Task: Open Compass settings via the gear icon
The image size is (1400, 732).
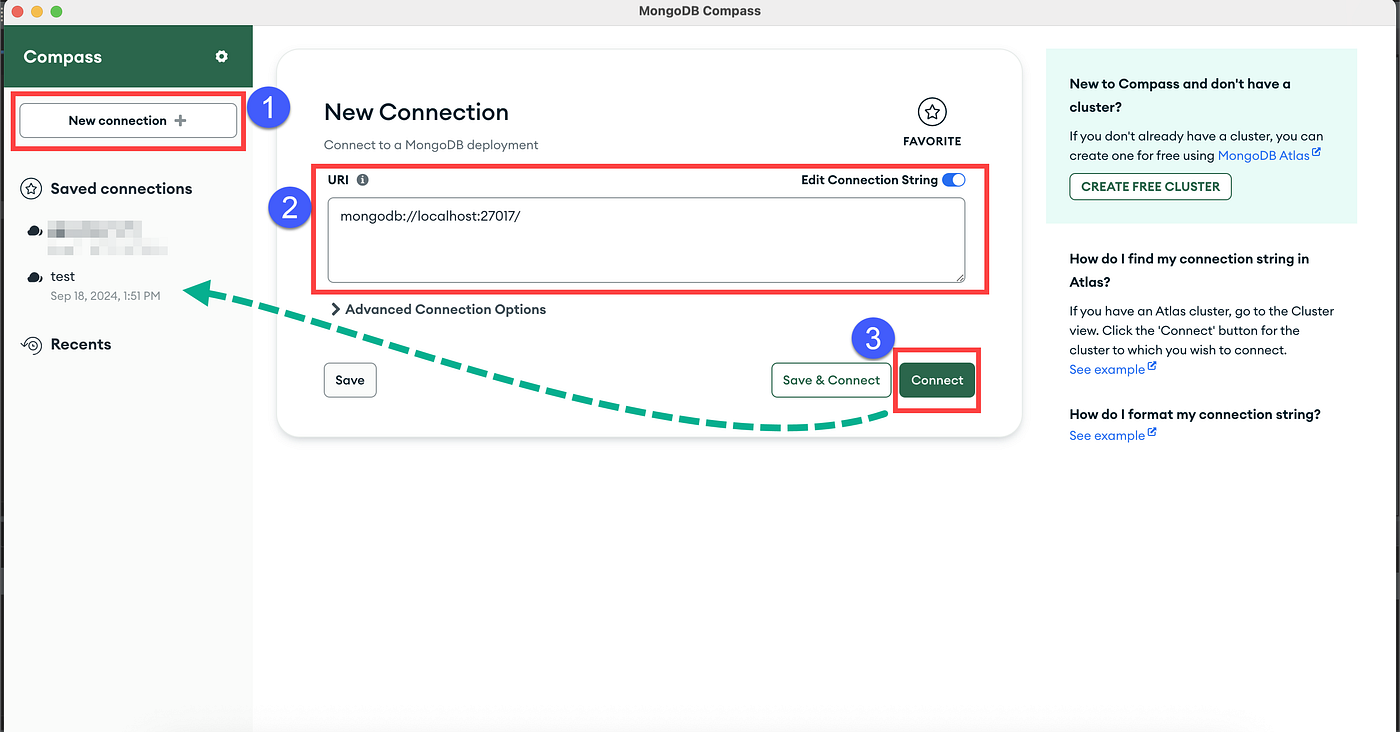Action: pyautogui.click(x=222, y=57)
